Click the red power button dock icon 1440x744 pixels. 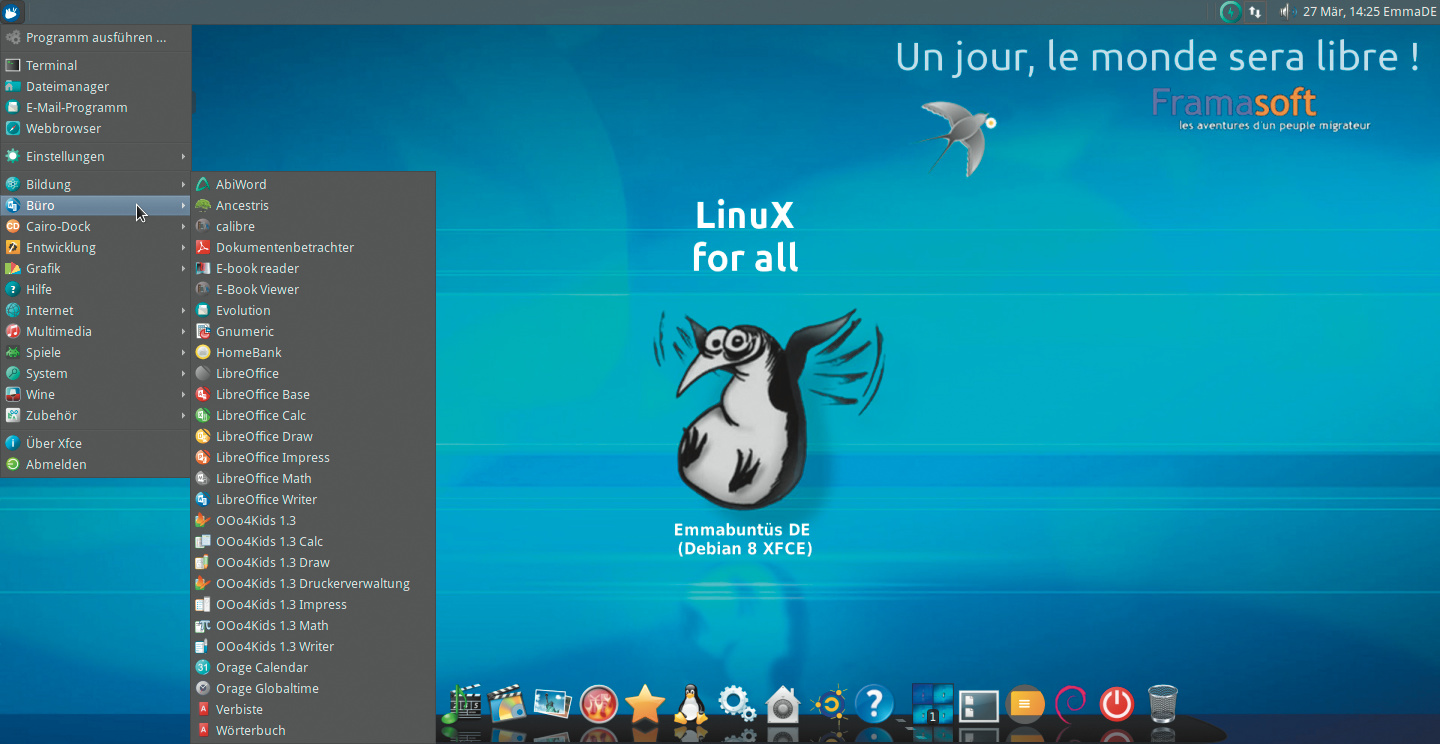1117,704
